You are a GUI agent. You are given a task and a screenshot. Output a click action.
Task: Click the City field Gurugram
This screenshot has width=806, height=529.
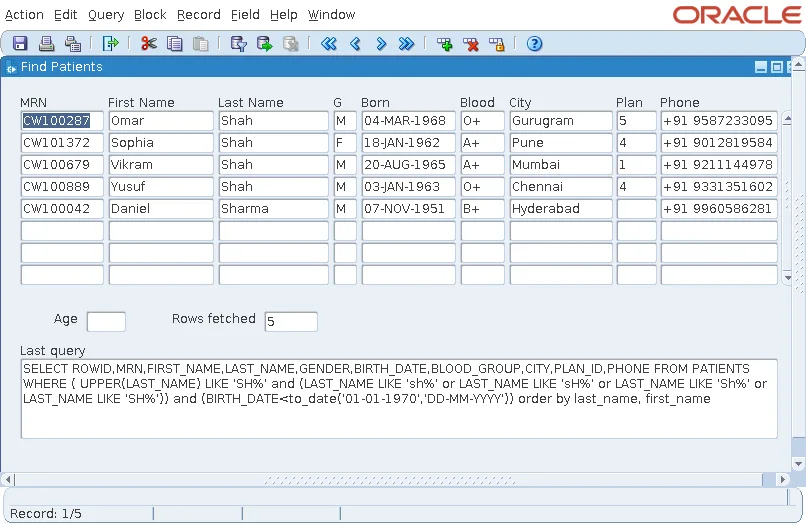pos(561,121)
